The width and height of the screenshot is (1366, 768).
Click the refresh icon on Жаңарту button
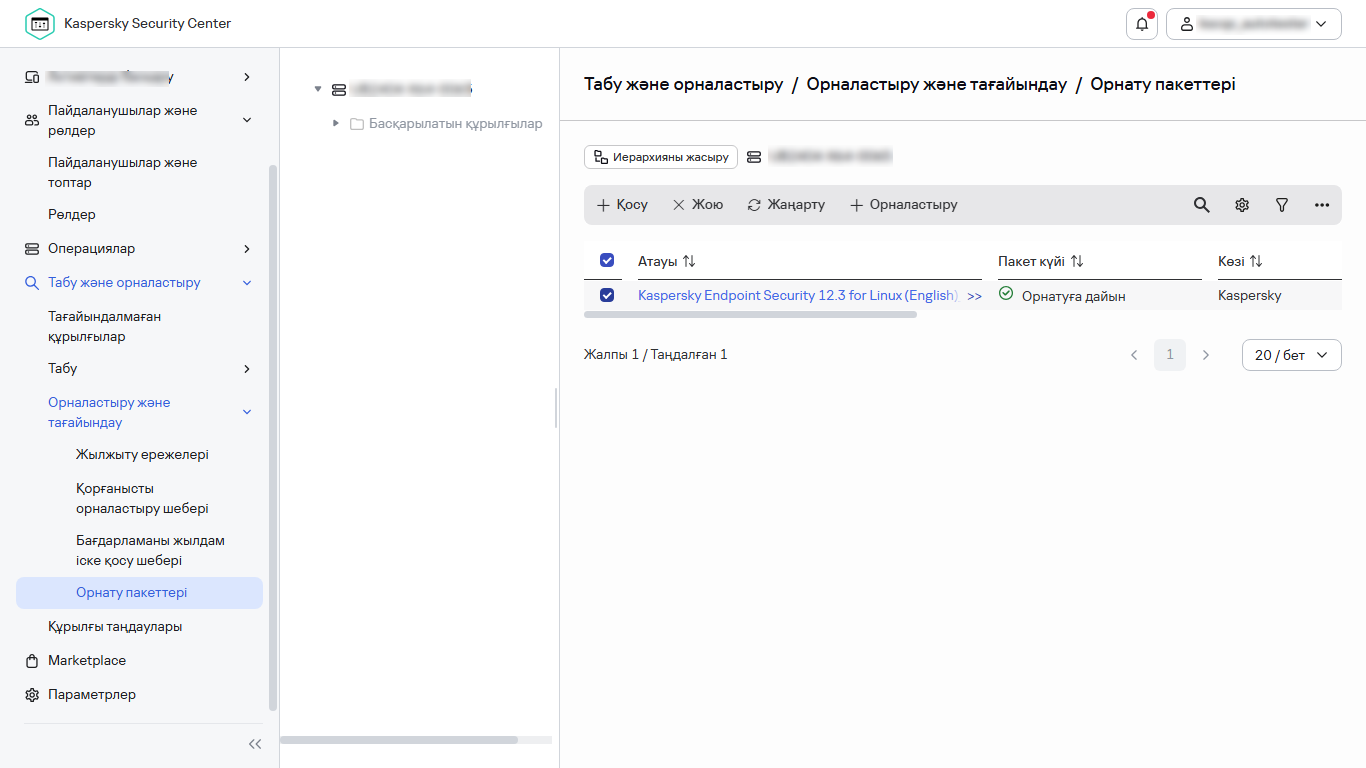coord(754,204)
